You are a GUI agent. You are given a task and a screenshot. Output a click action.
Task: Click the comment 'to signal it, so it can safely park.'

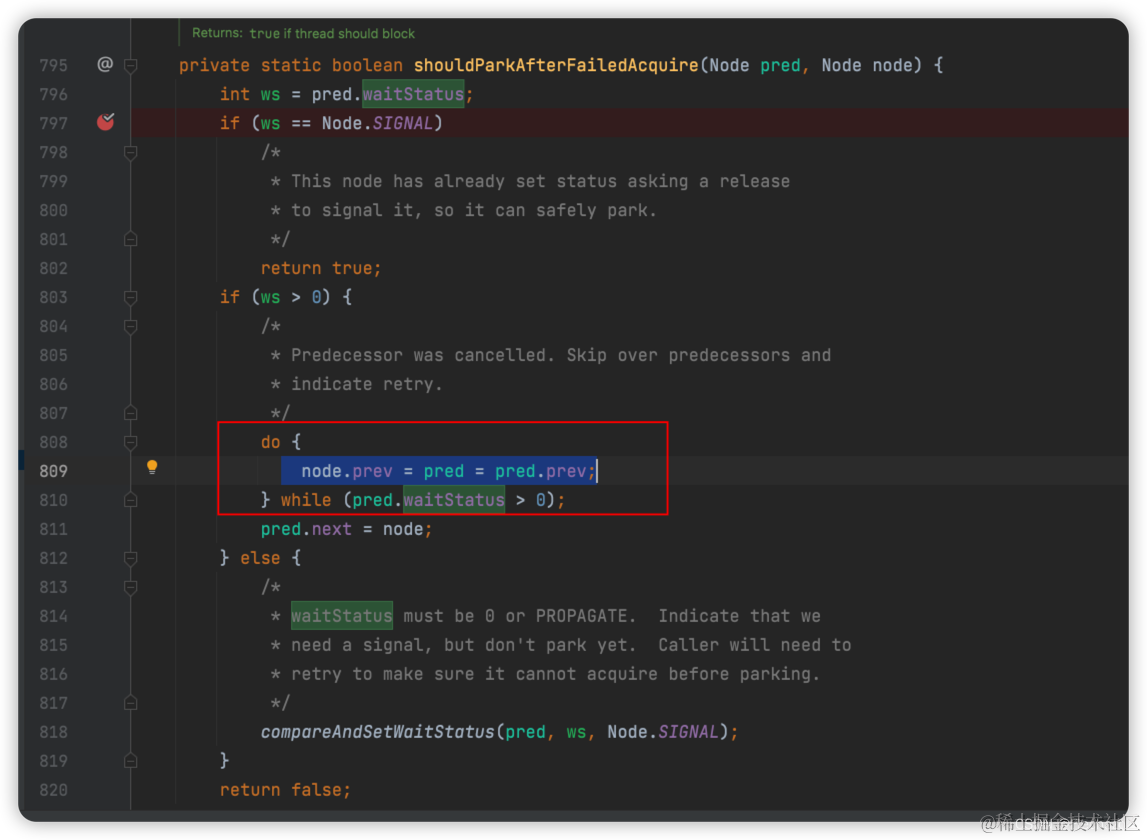(474, 211)
